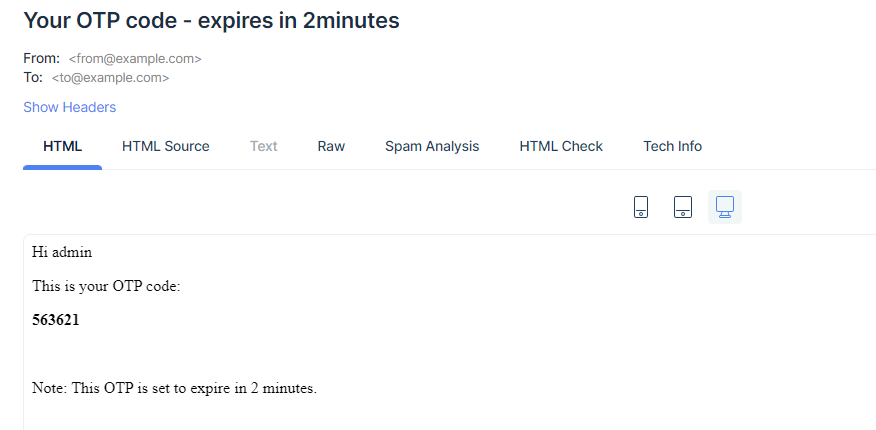Click the 'To:' label

click(x=33, y=77)
